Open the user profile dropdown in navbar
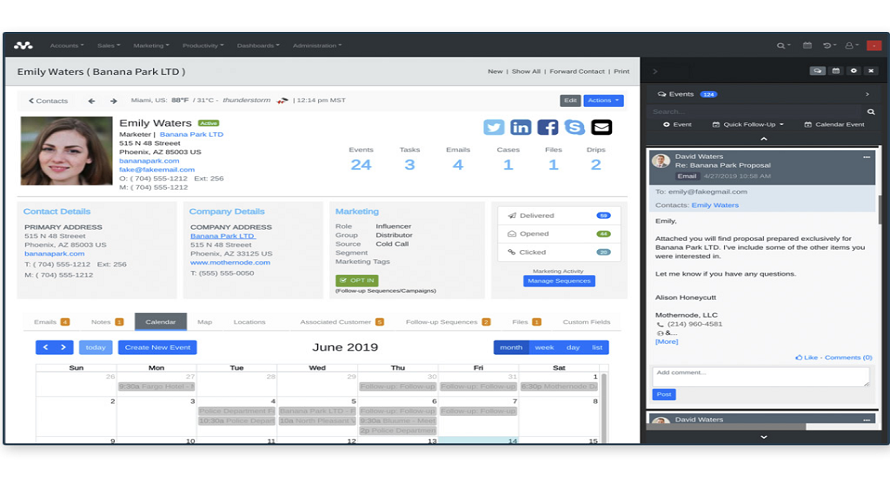The height and width of the screenshot is (500, 890). tap(851, 45)
